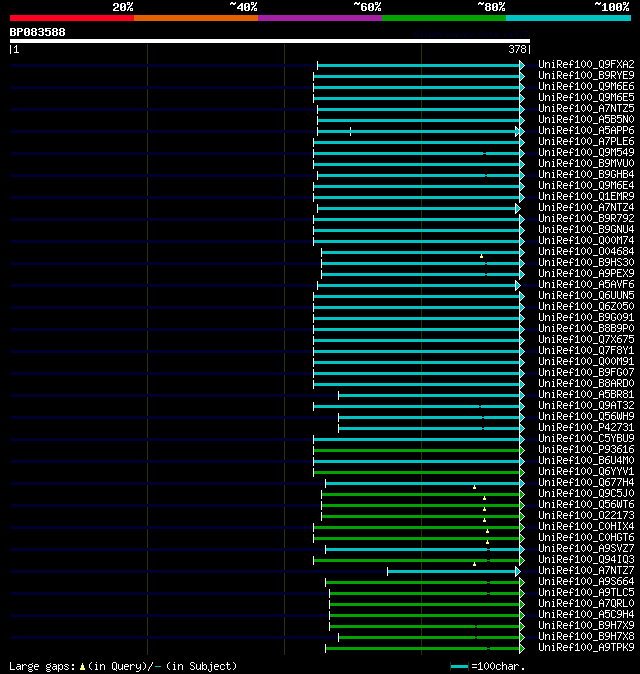Select the UniRef100_Q9AT32 label
Screen dimensions: 640x674
[x=586, y=406]
